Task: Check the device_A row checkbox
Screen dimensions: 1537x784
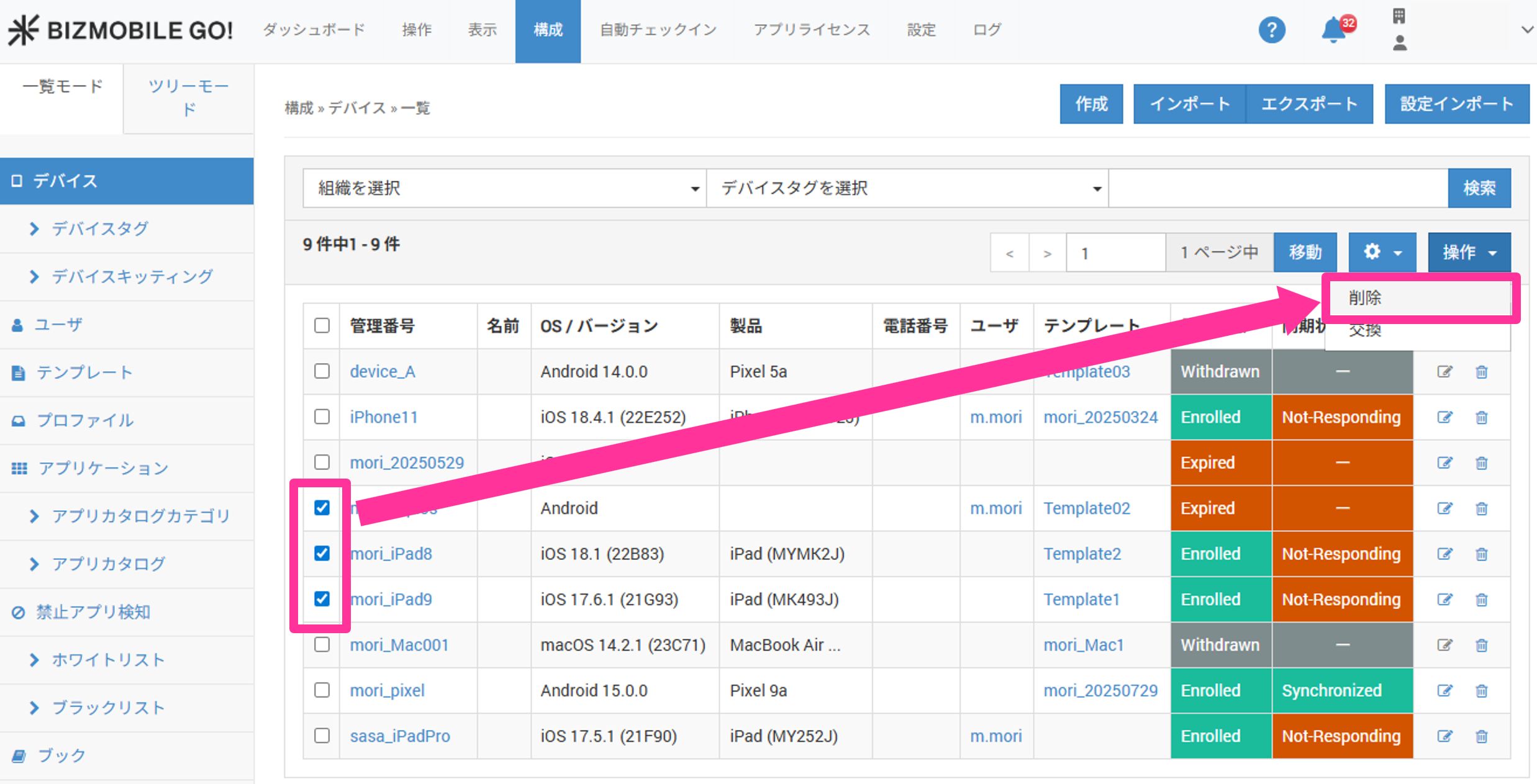Action: click(x=322, y=371)
